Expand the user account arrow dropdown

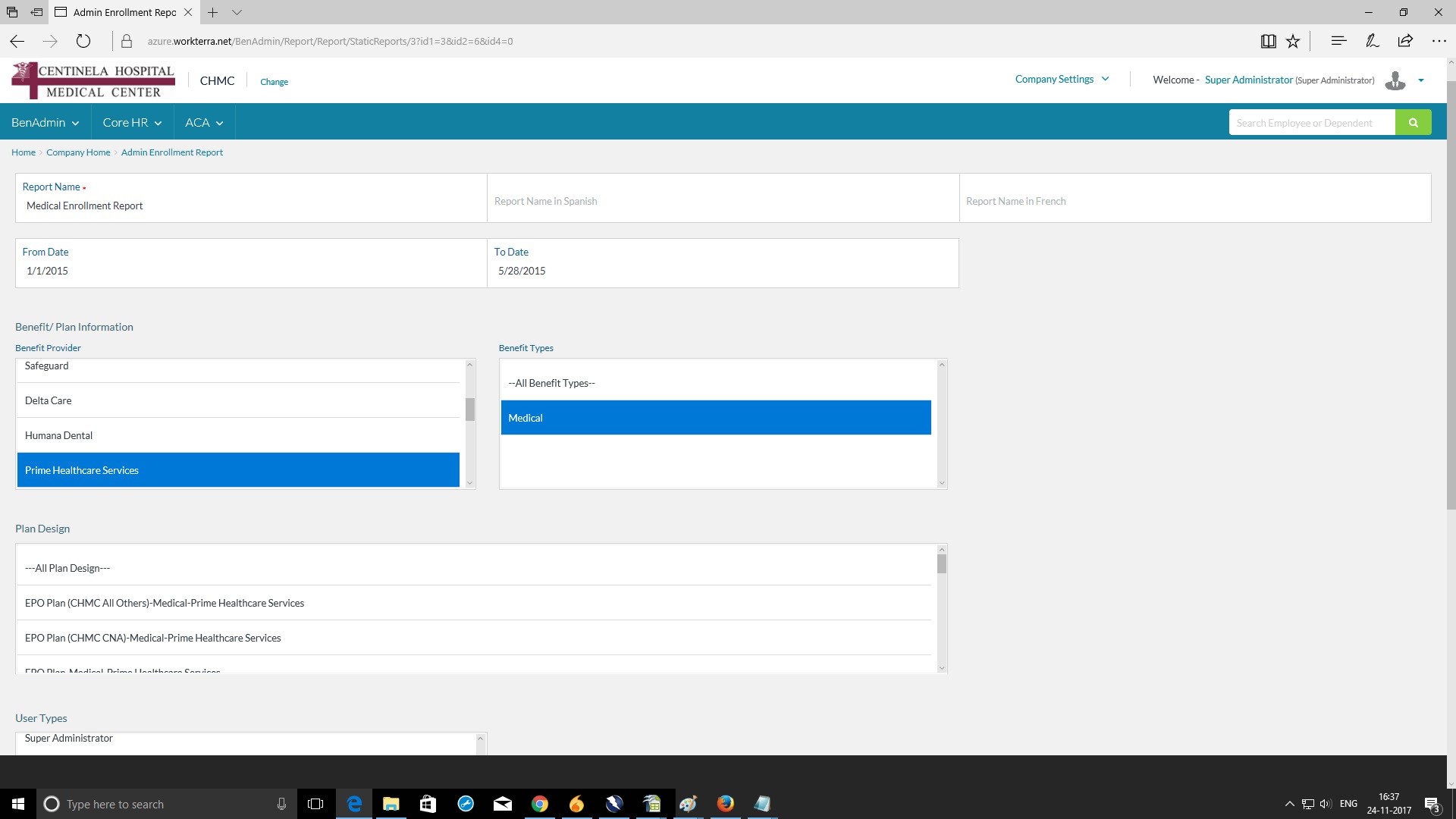click(1421, 80)
